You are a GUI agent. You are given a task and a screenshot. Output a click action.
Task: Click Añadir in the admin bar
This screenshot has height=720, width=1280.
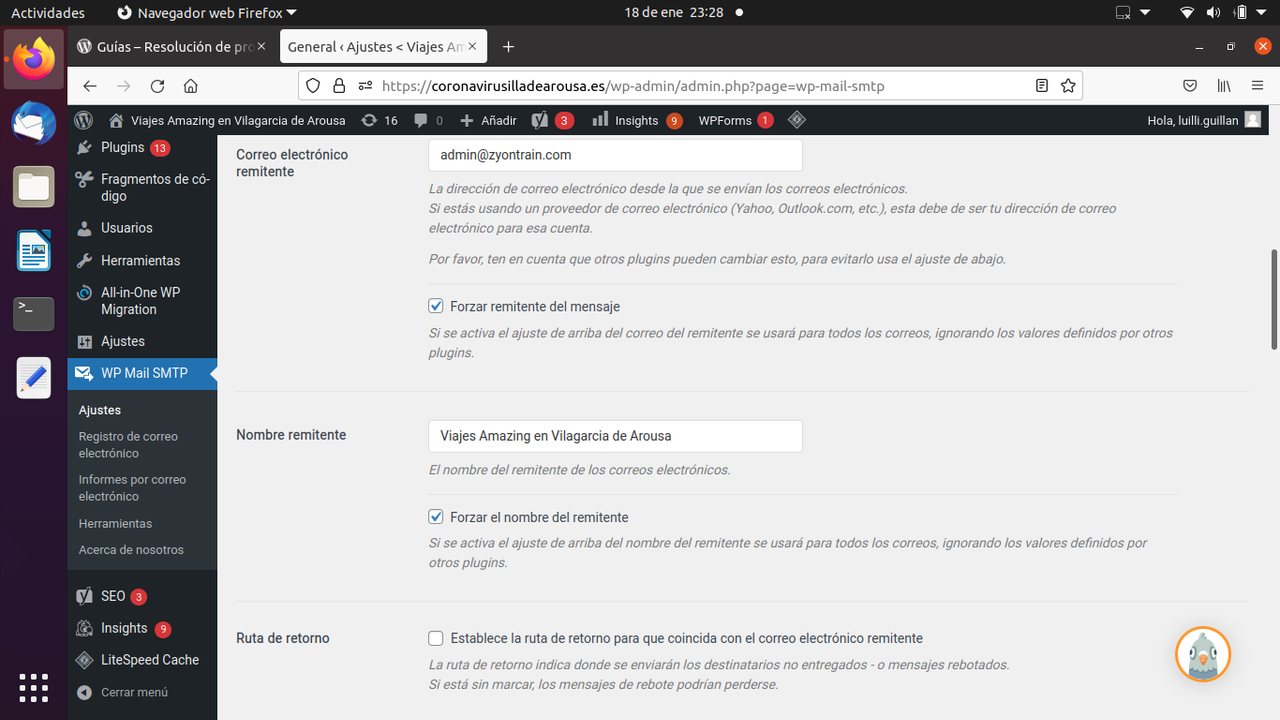click(x=488, y=120)
